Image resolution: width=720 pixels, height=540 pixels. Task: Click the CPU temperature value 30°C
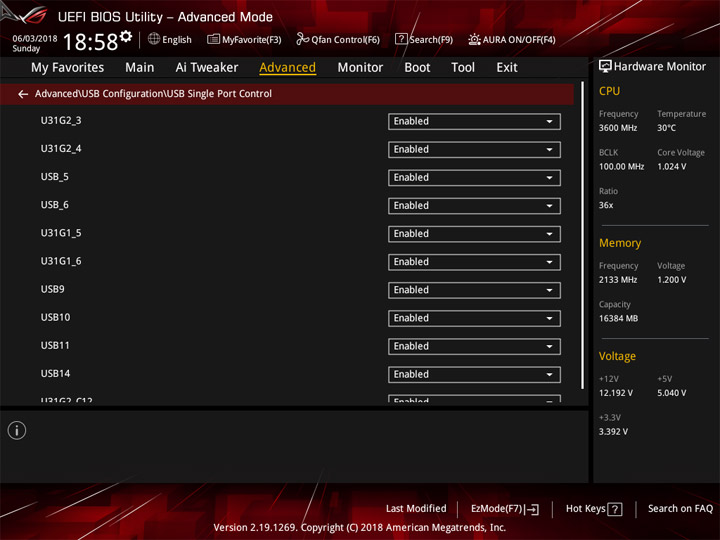[x=666, y=128]
